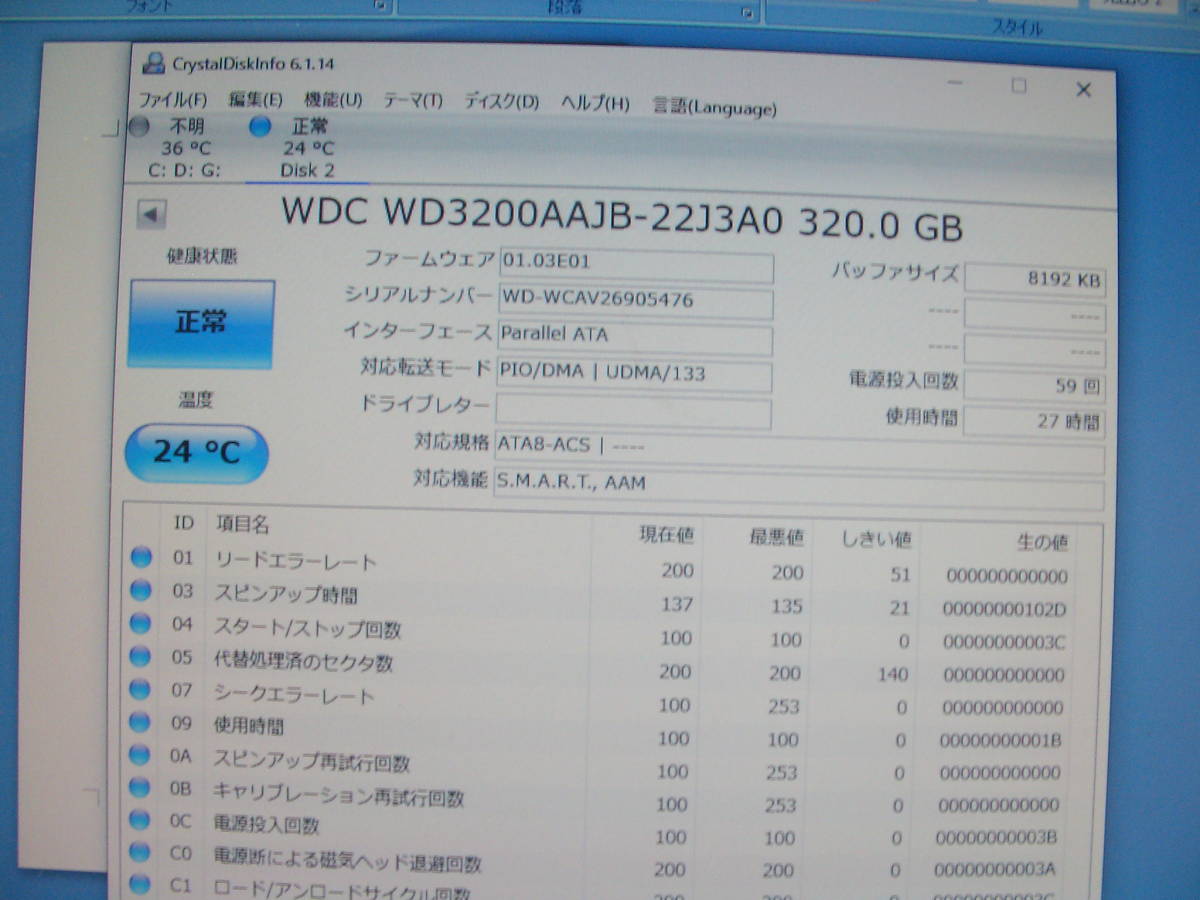Screen dimensions: 1200x900
Task: Click raw value 00000000102D
Action: [1003, 608]
